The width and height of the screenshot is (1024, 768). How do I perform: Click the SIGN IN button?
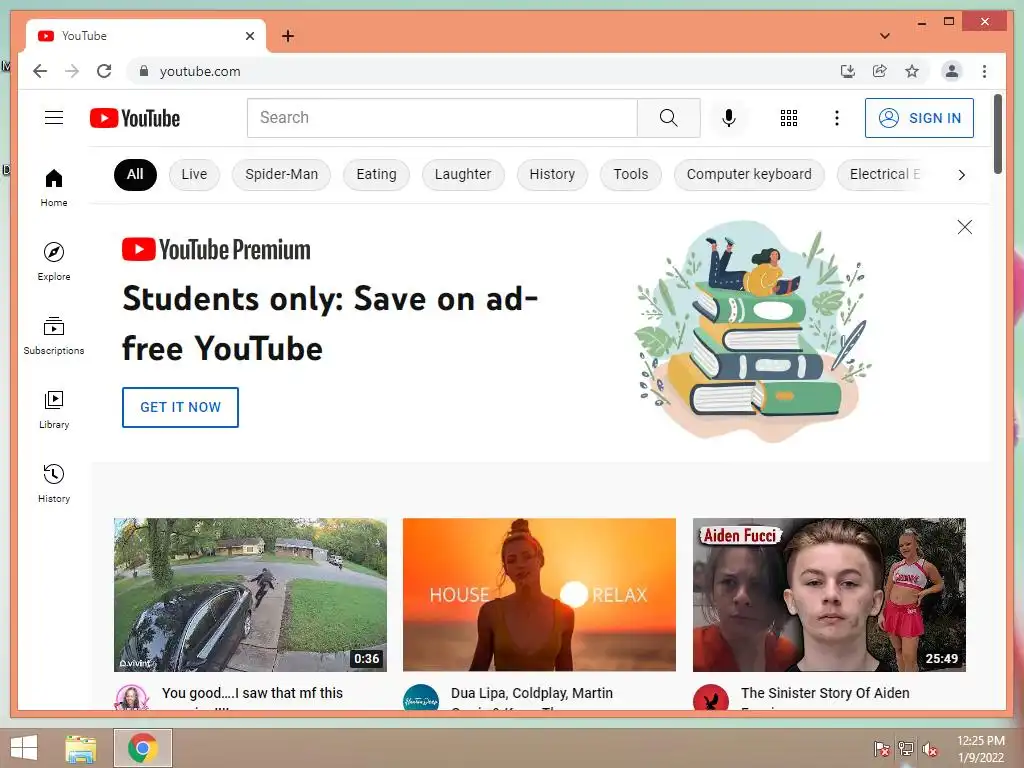[919, 118]
